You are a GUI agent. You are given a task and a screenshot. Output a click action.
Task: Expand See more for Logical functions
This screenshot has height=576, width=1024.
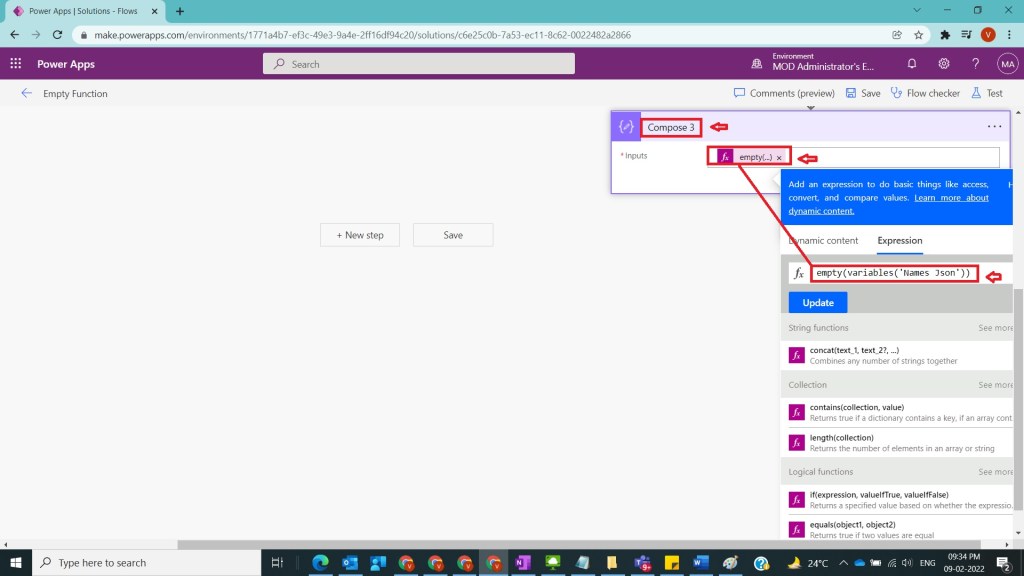click(x=995, y=472)
